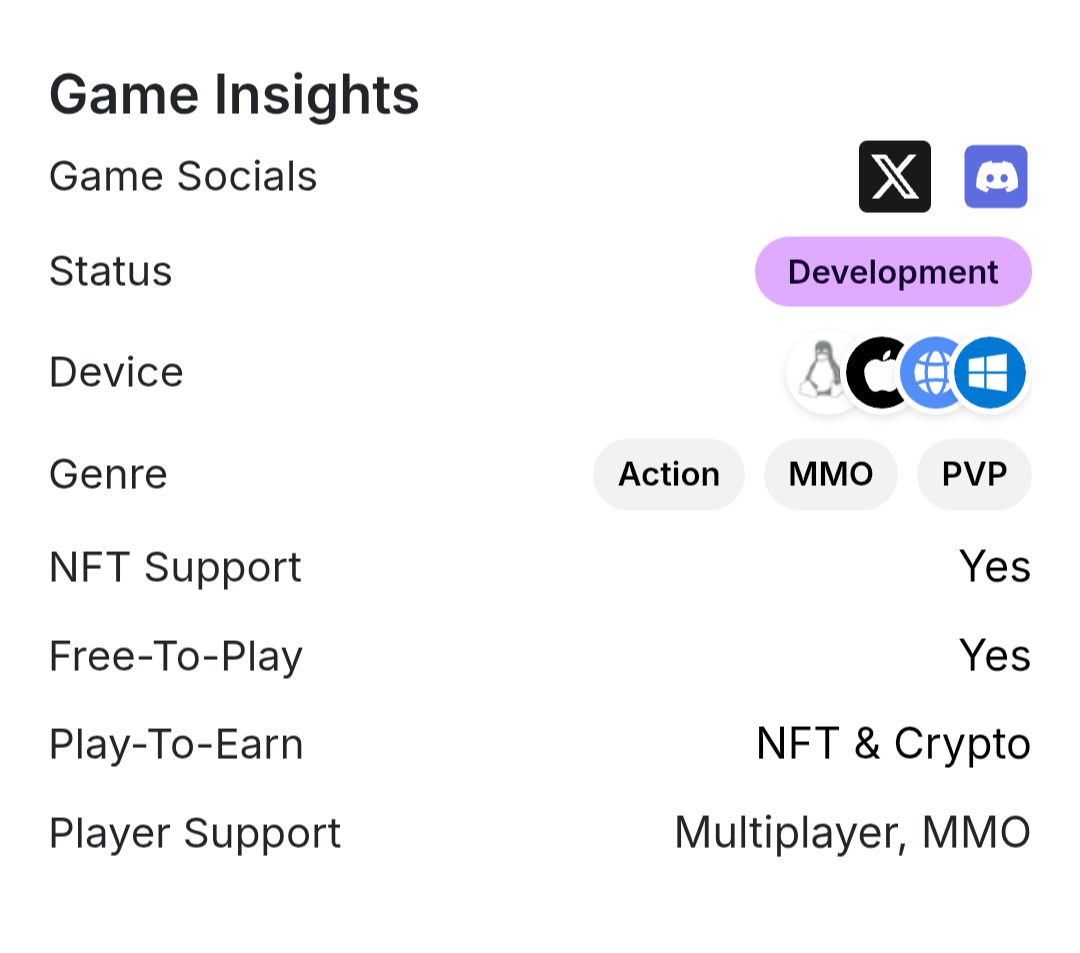Click the Status row label
The height and width of the screenshot is (953, 1080).
pyautogui.click(x=111, y=271)
